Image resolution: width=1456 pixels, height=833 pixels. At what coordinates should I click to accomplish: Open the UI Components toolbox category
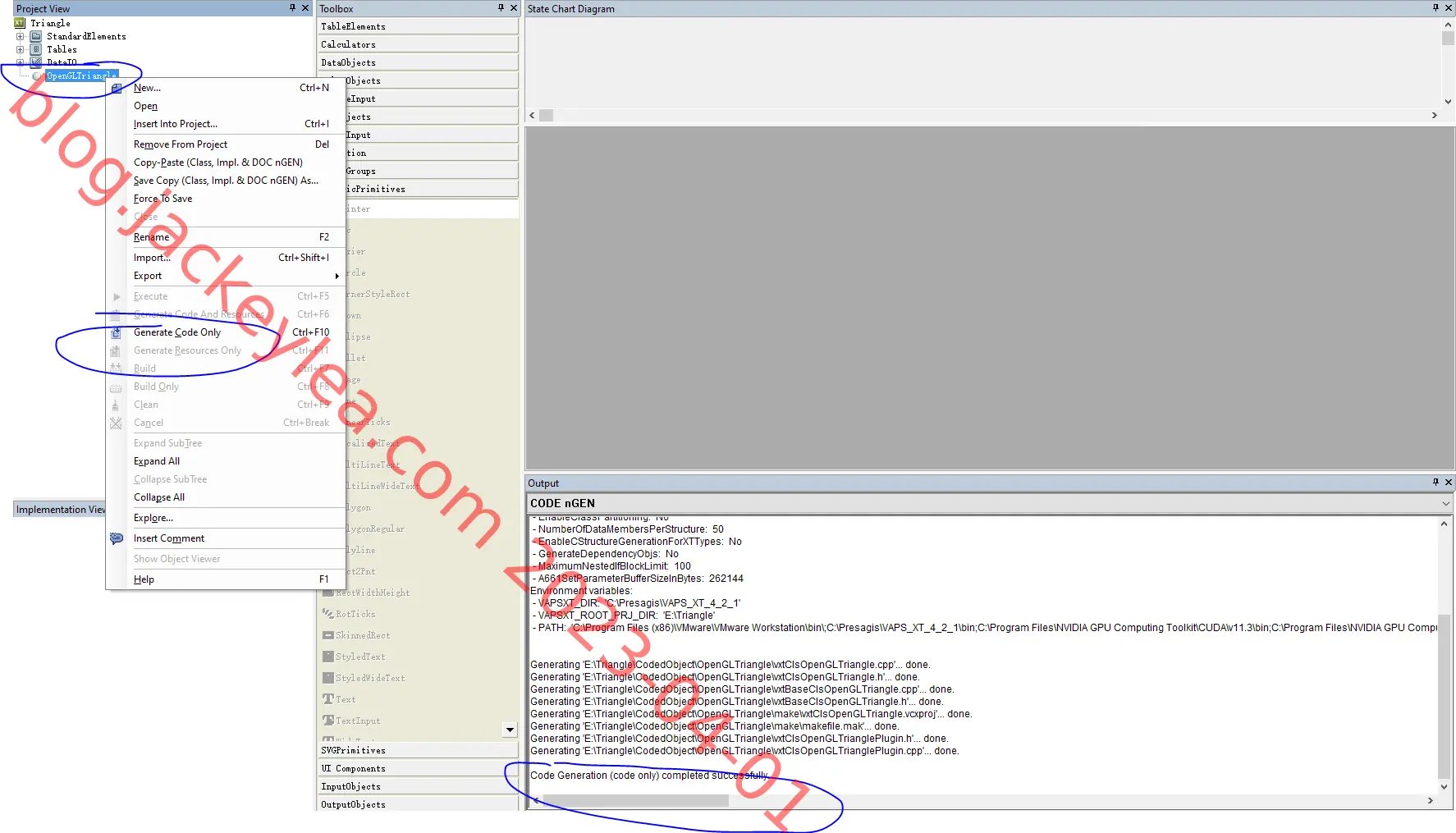pyautogui.click(x=418, y=768)
